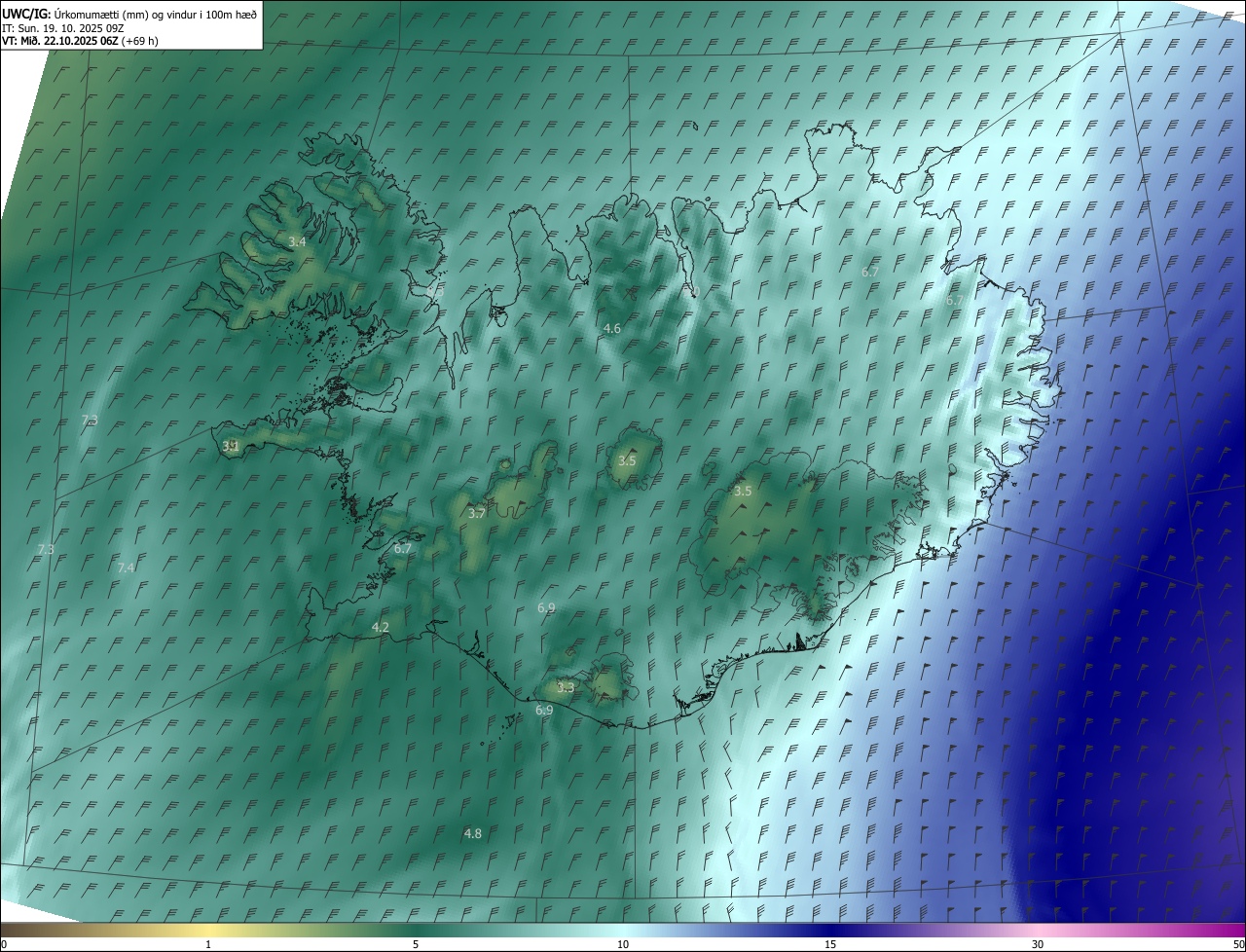Click the colorbar tick label '10'

click(623, 944)
